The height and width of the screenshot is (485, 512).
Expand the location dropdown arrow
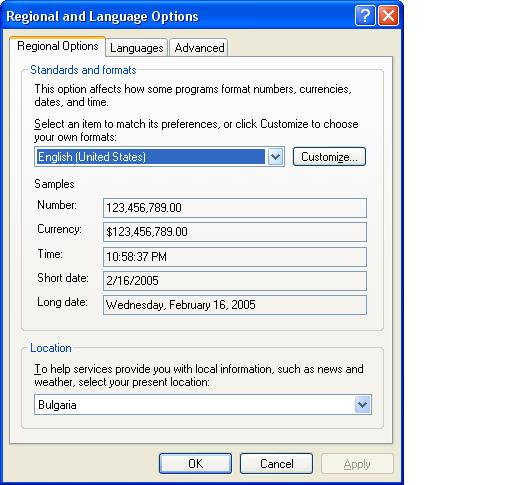362,405
